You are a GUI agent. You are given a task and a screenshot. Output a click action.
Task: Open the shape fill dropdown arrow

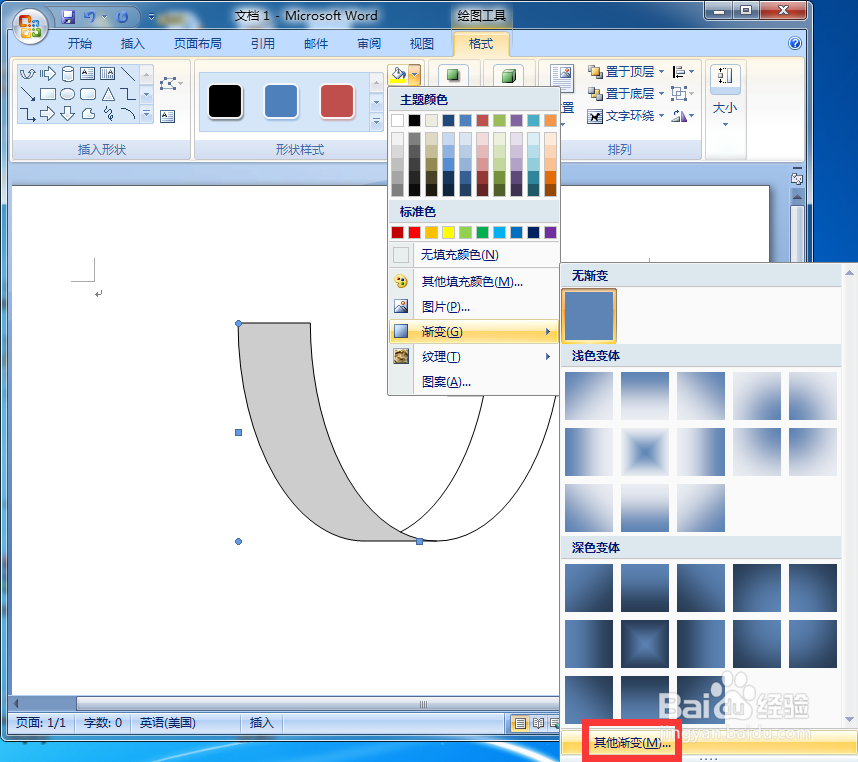415,74
